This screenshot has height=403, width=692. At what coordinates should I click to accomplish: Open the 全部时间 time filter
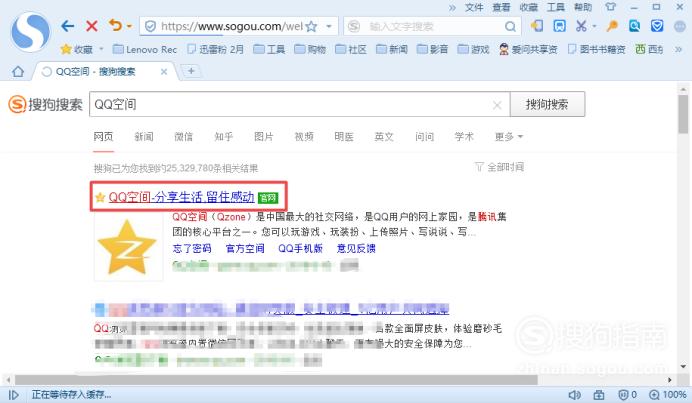click(x=500, y=167)
